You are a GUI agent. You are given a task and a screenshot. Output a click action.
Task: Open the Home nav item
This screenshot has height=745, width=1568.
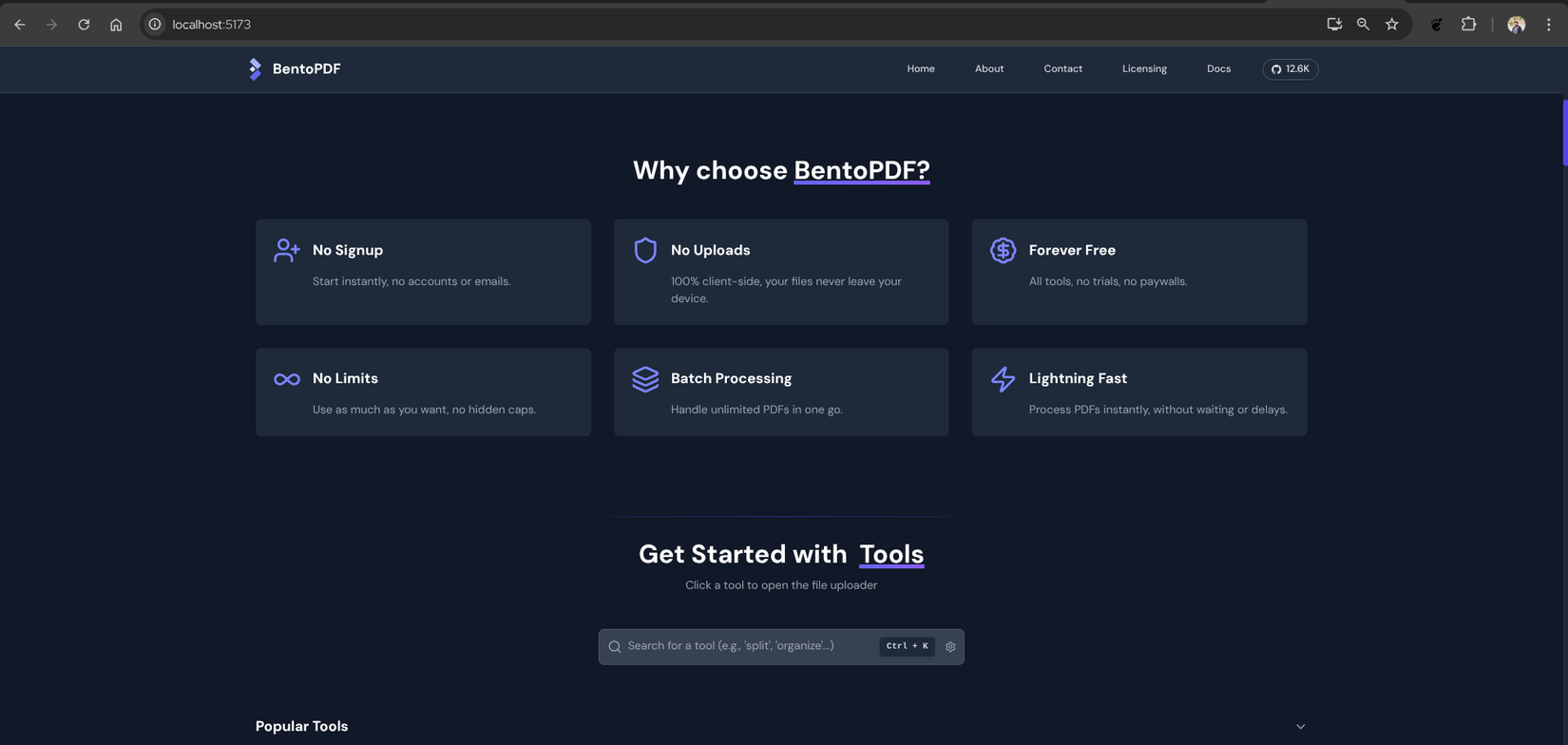[x=921, y=68]
